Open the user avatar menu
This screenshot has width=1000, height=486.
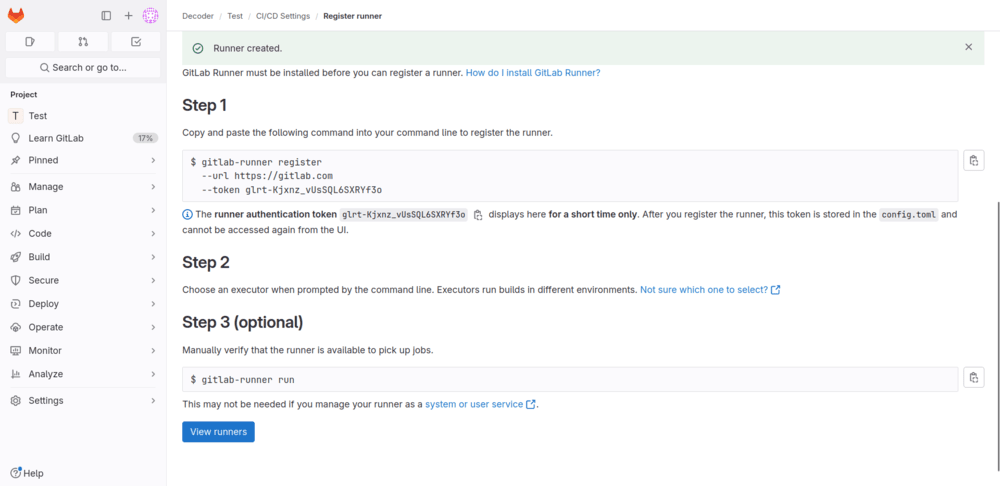point(150,16)
